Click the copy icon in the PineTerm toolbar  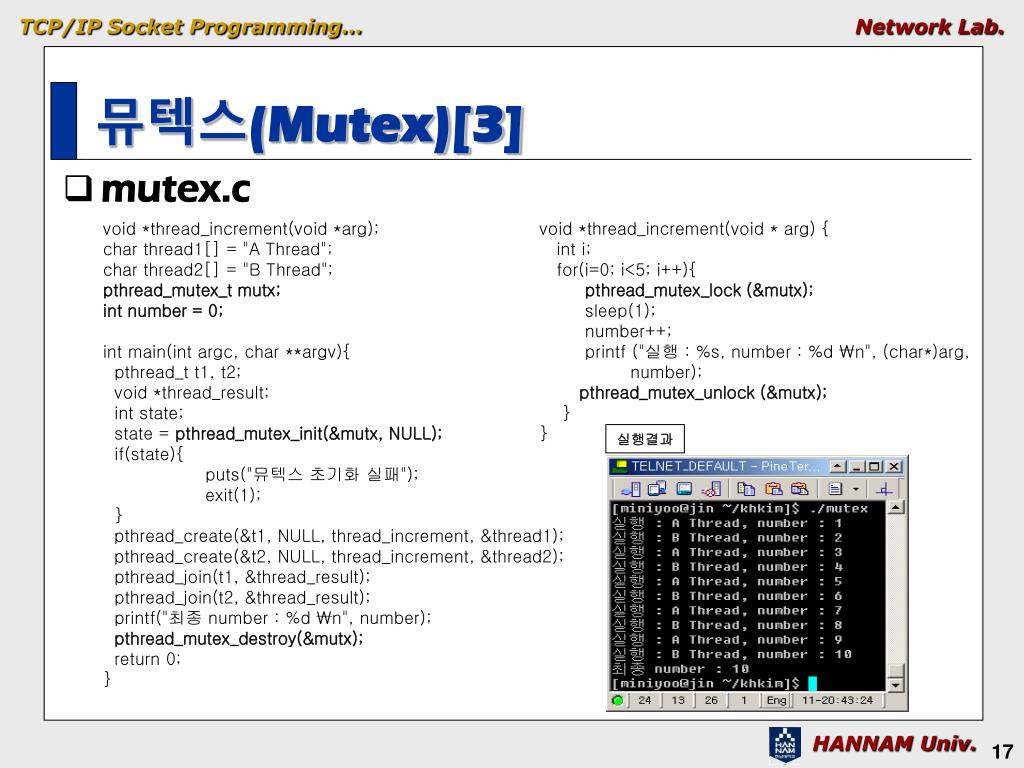point(746,488)
